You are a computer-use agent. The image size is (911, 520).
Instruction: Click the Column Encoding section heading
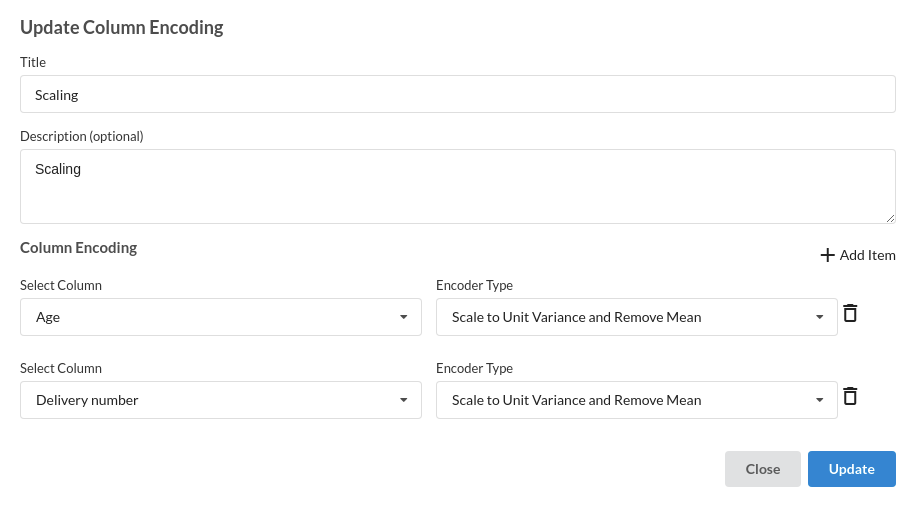[78, 248]
